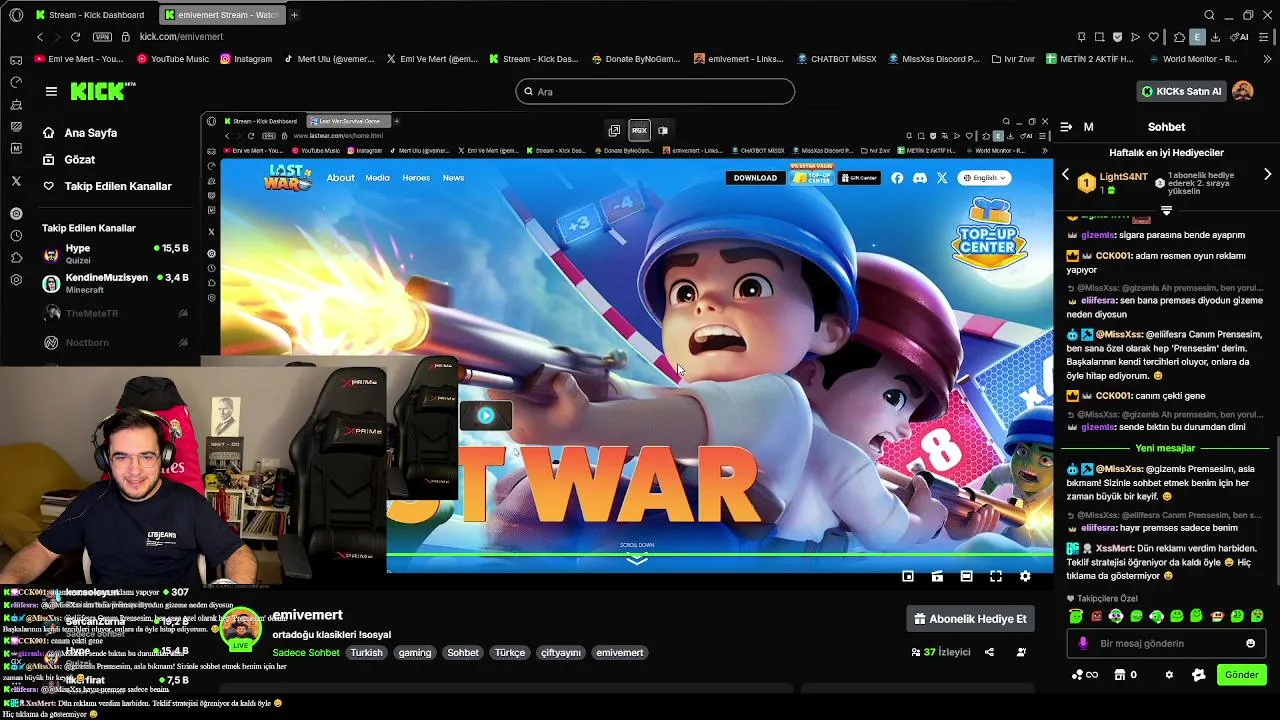This screenshot has width=1280, height=720.
Task: Click the Bir mesaj gönderin chat input
Action: tap(1167, 644)
